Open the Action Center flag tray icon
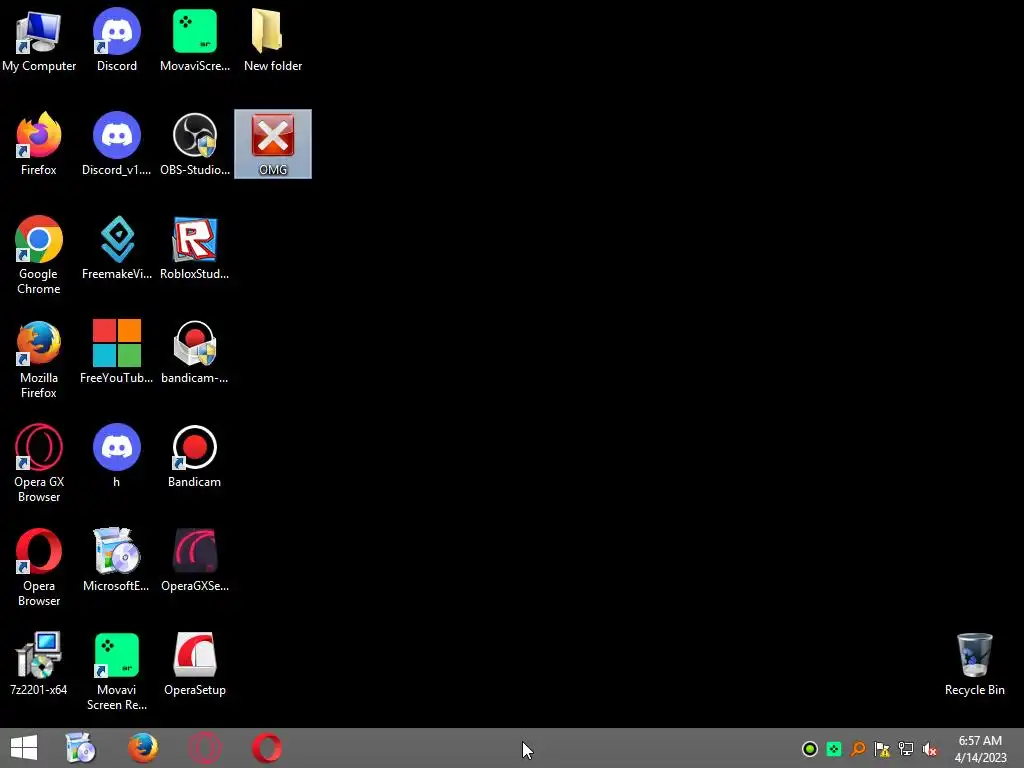The width and height of the screenshot is (1024, 768). pos(882,749)
